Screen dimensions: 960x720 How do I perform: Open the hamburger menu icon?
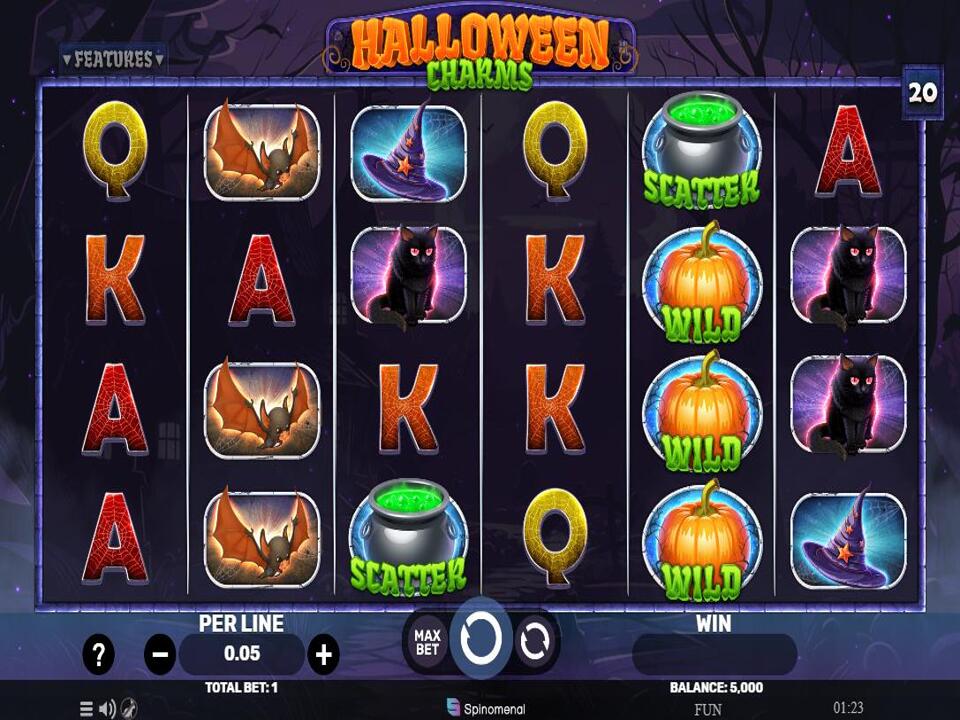click(x=86, y=709)
